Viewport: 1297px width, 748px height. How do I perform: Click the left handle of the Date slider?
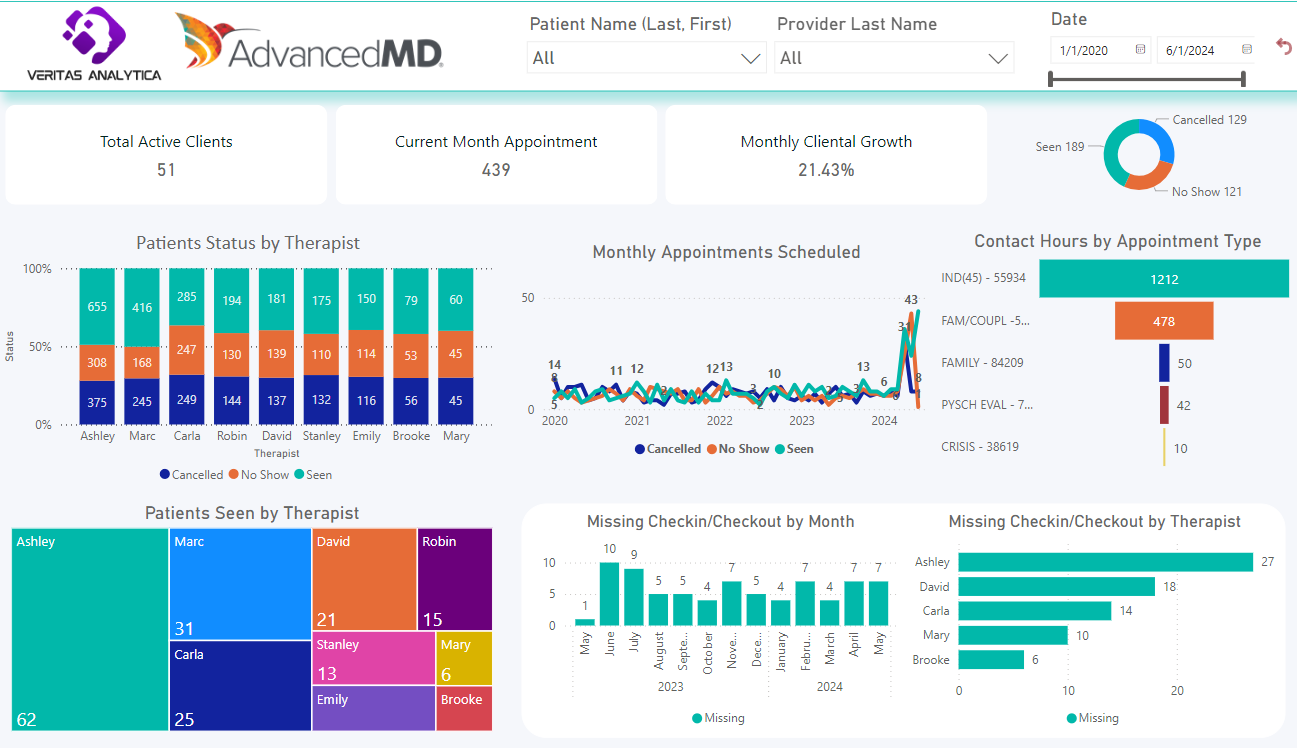point(1051,79)
